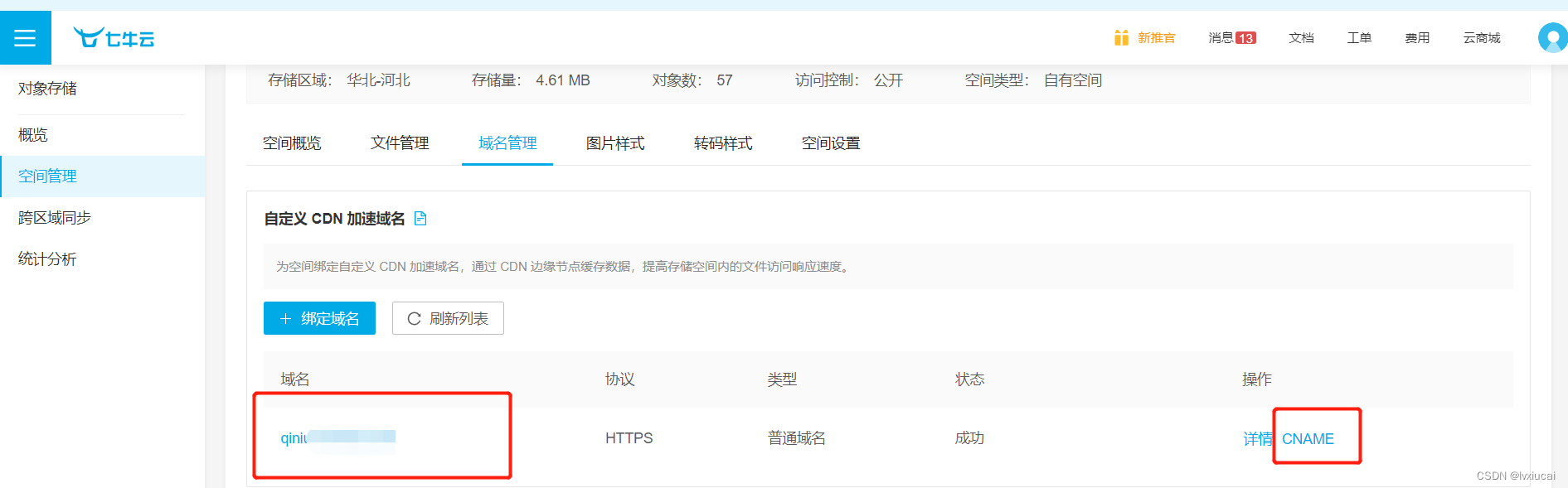Switch to 图片样式 tab
The width and height of the screenshot is (1568, 488).
(615, 143)
